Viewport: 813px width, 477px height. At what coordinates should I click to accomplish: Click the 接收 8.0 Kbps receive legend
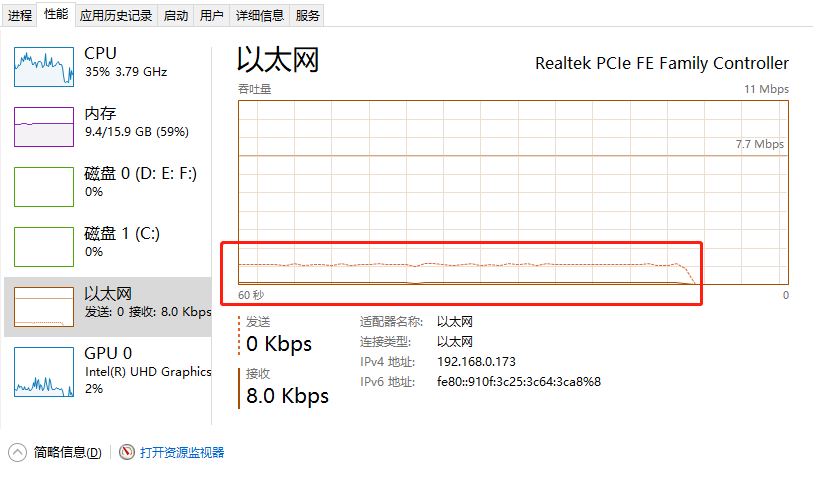pyautogui.click(x=287, y=387)
